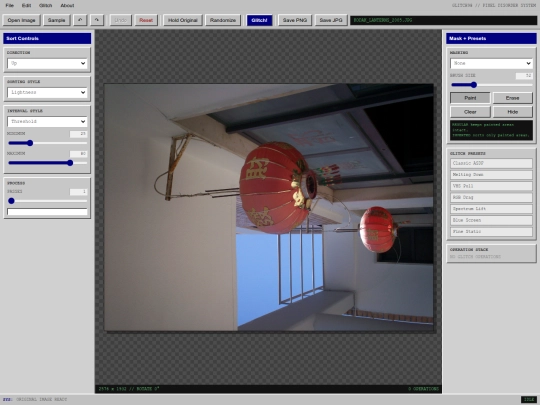Click the '0 OPERATIONS' status text
540x405 pixels.
click(x=423, y=389)
